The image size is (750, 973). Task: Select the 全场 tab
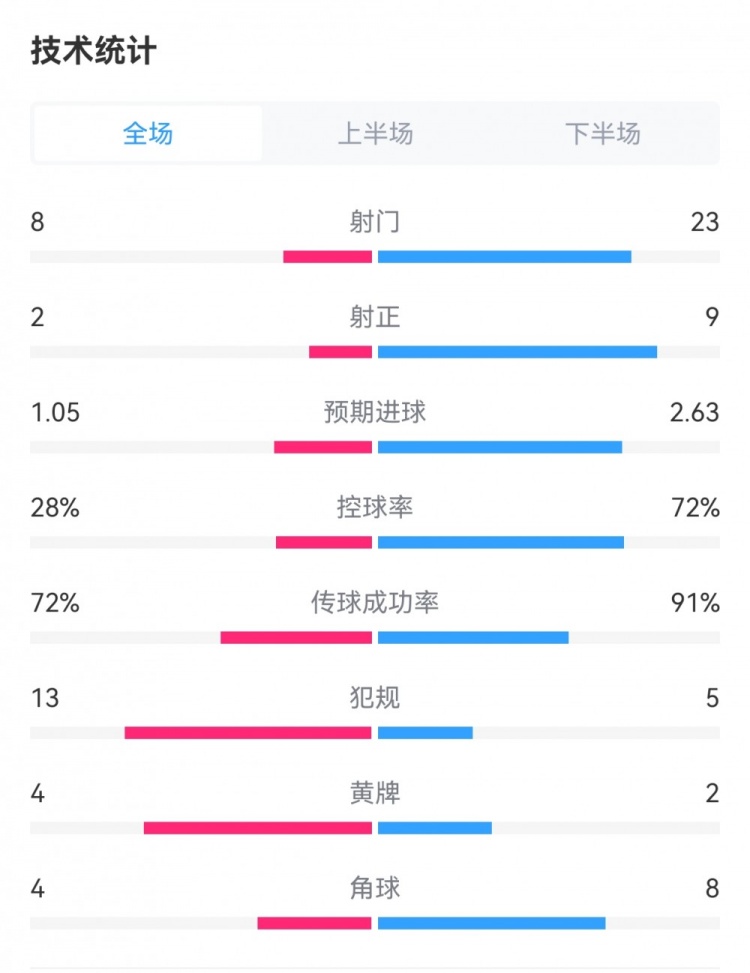tap(148, 134)
